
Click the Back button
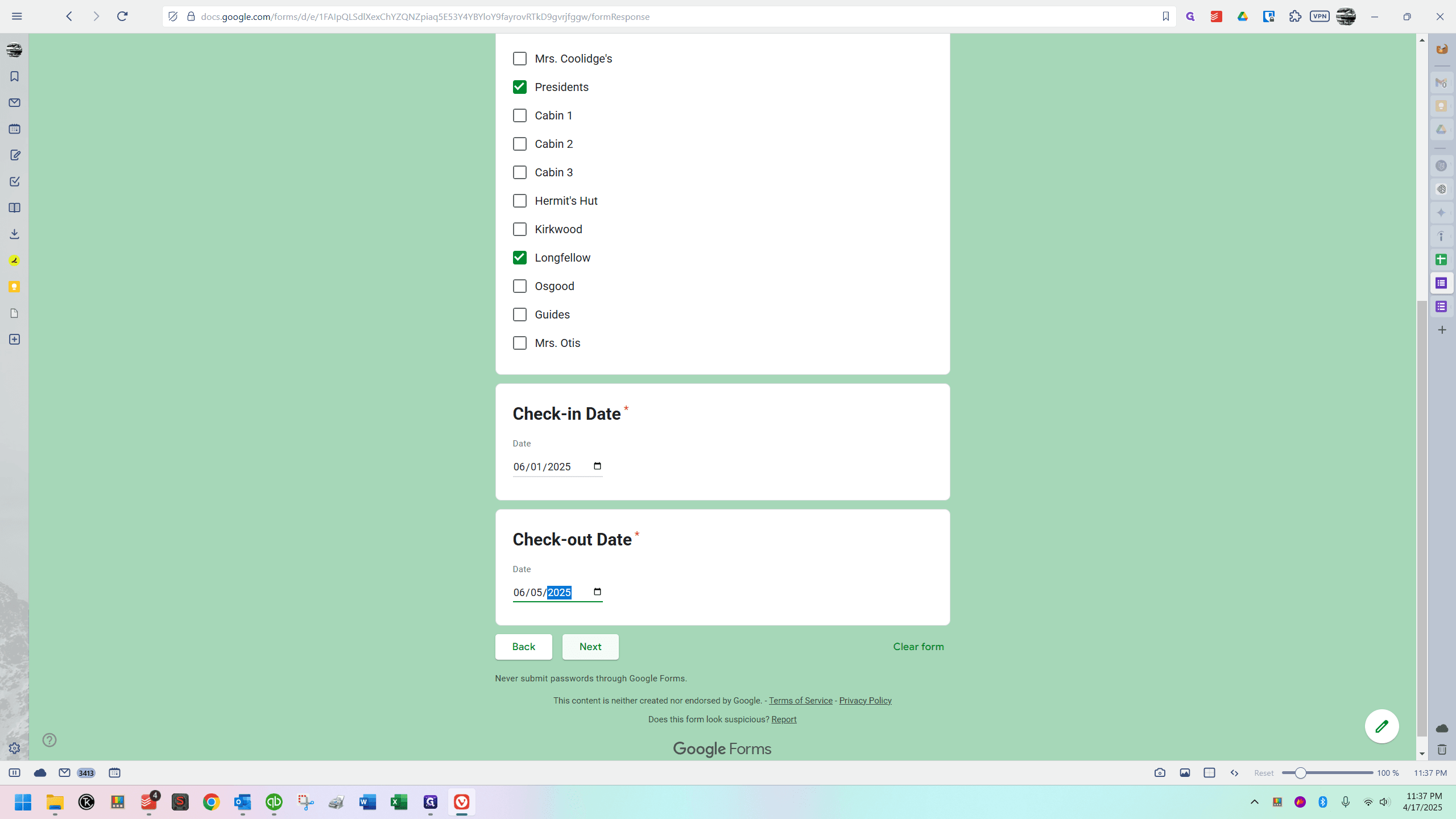(x=523, y=647)
